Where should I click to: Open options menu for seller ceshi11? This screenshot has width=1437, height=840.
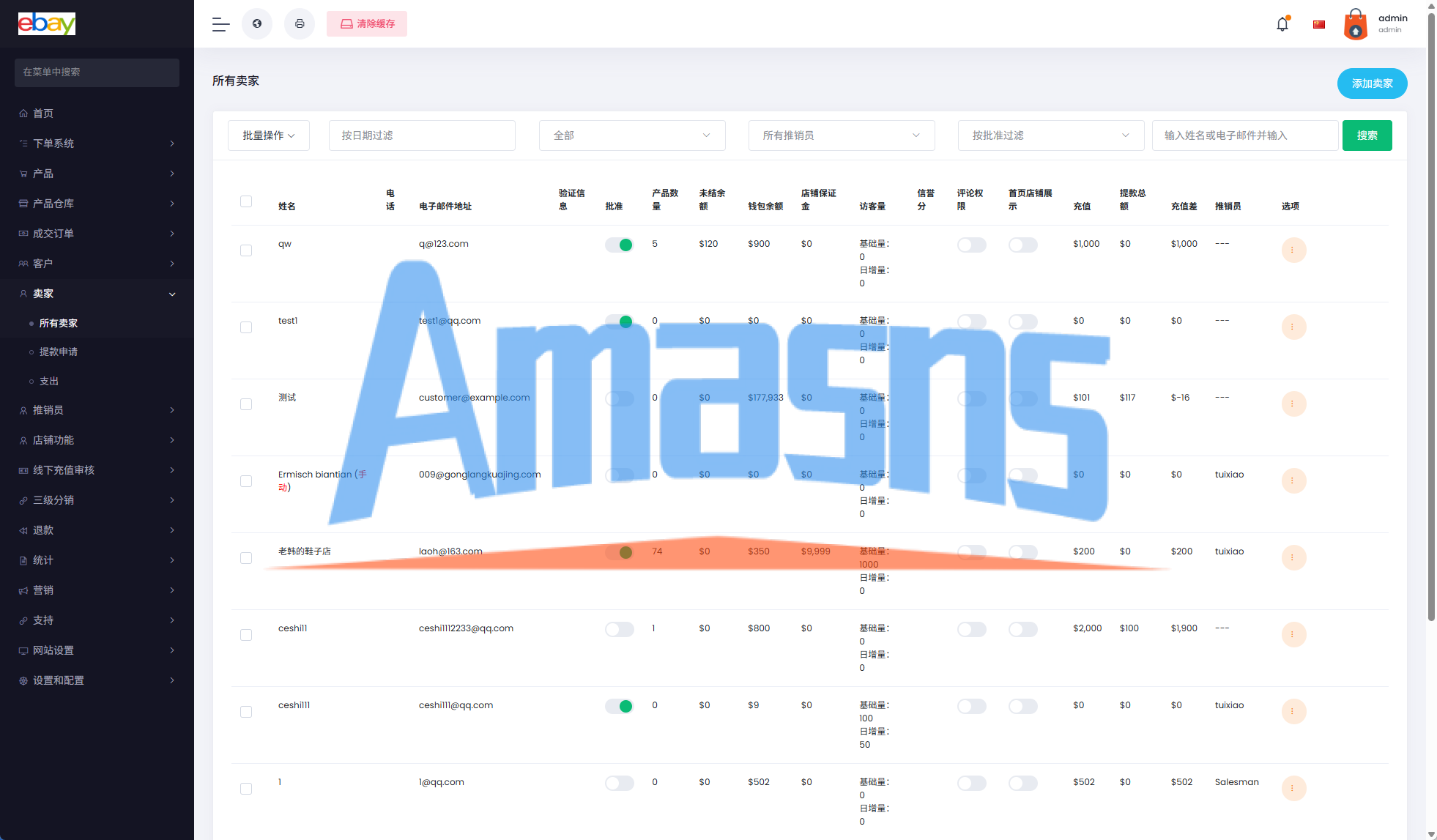[1293, 635]
